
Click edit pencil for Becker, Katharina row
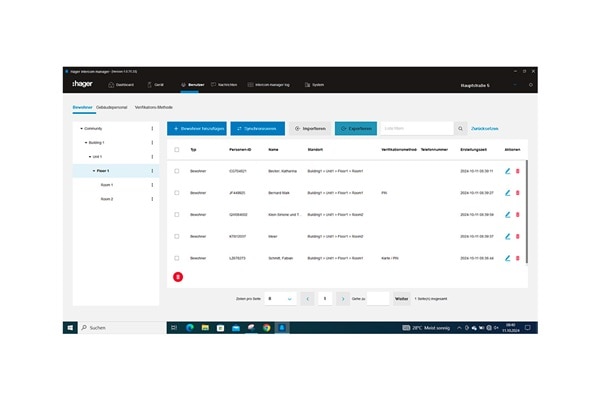pyautogui.click(x=507, y=172)
